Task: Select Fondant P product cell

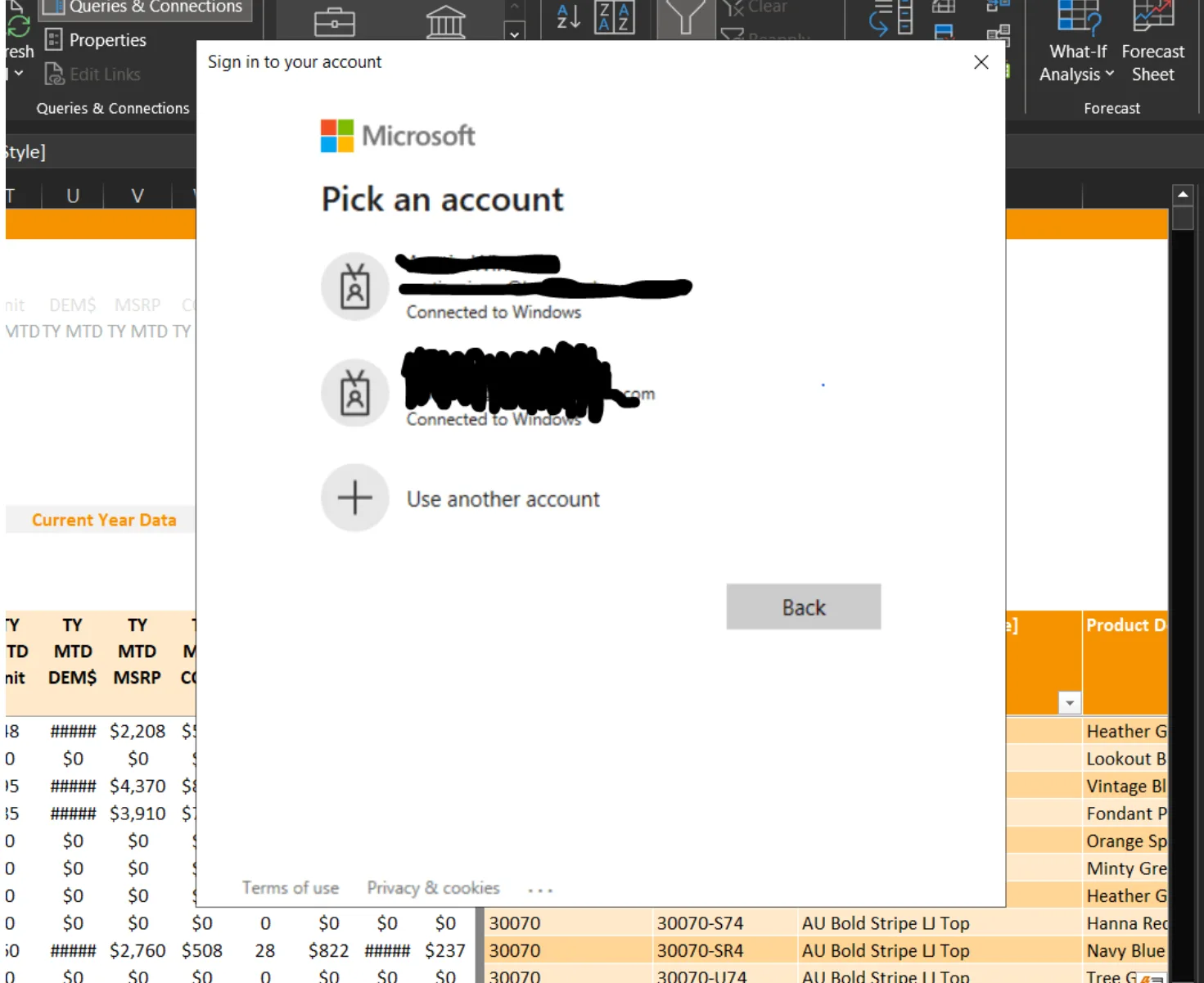Action: [1125, 814]
